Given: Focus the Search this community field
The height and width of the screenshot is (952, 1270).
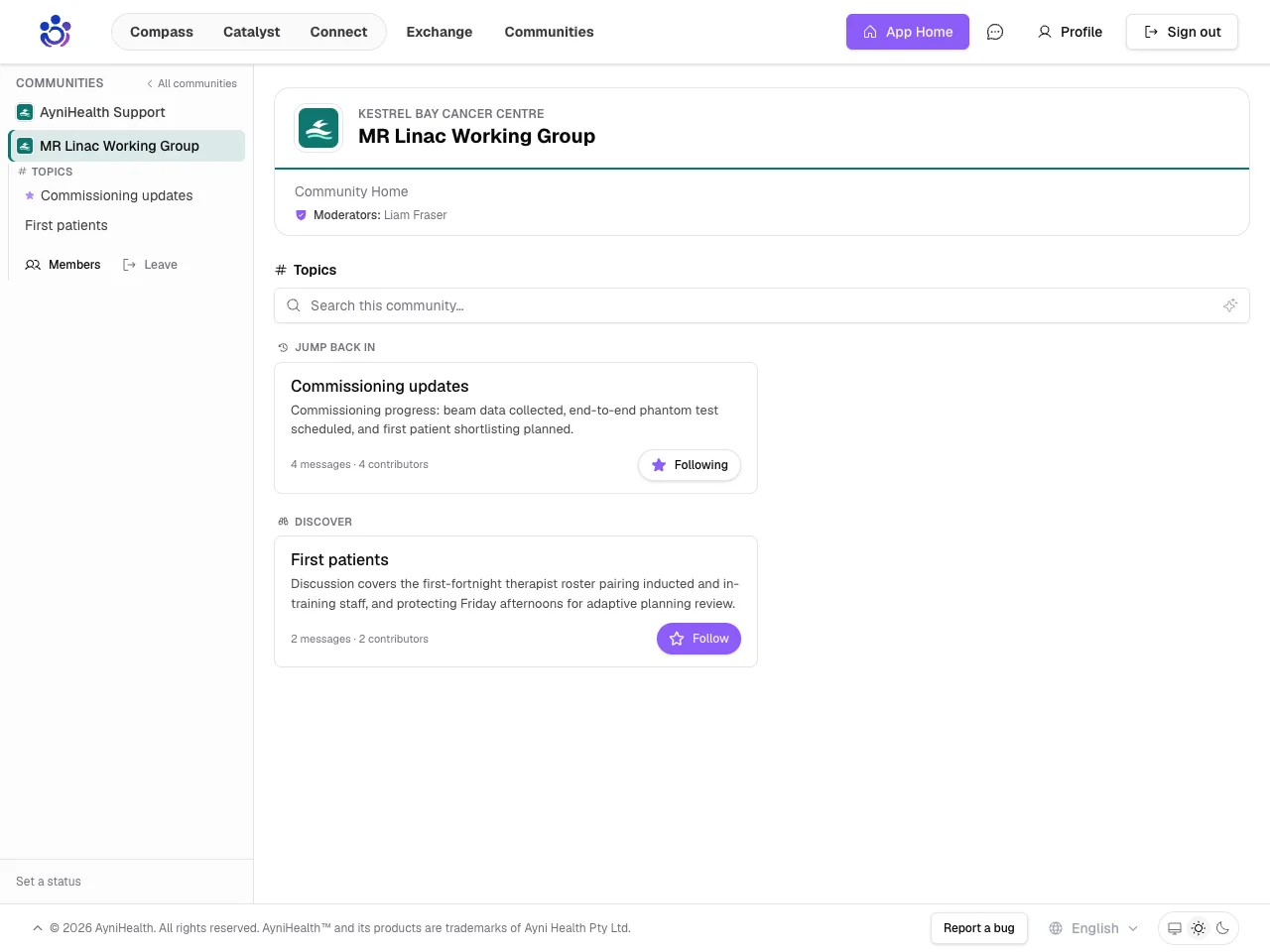Looking at the screenshot, I should [762, 305].
